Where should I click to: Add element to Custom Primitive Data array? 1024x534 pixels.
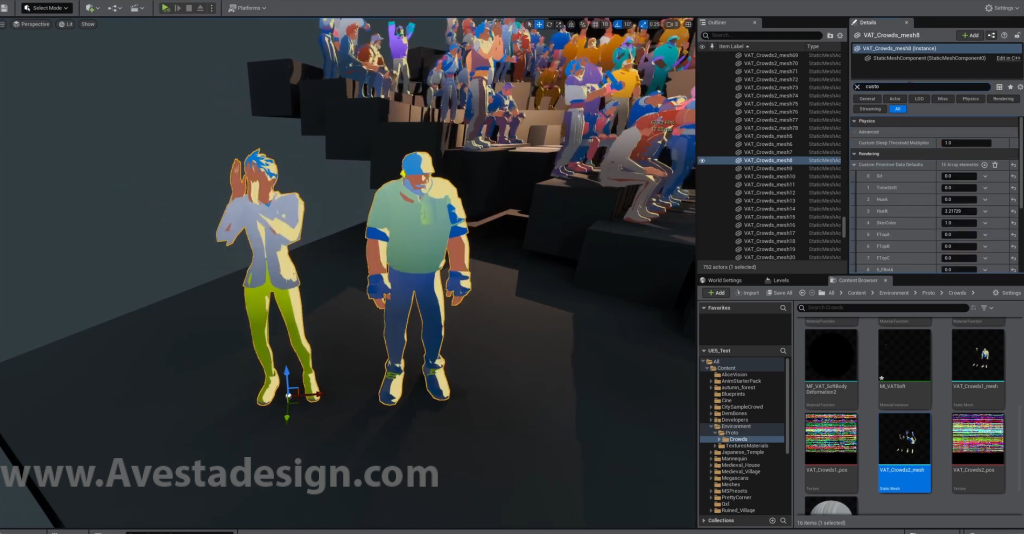[x=984, y=165]
